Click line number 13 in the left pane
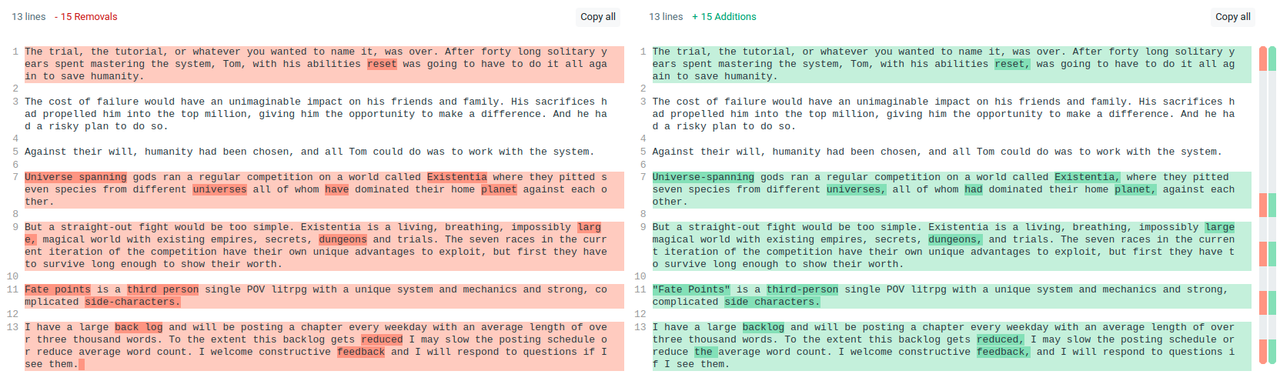The image size is (1280, 381). pos(13,327)
